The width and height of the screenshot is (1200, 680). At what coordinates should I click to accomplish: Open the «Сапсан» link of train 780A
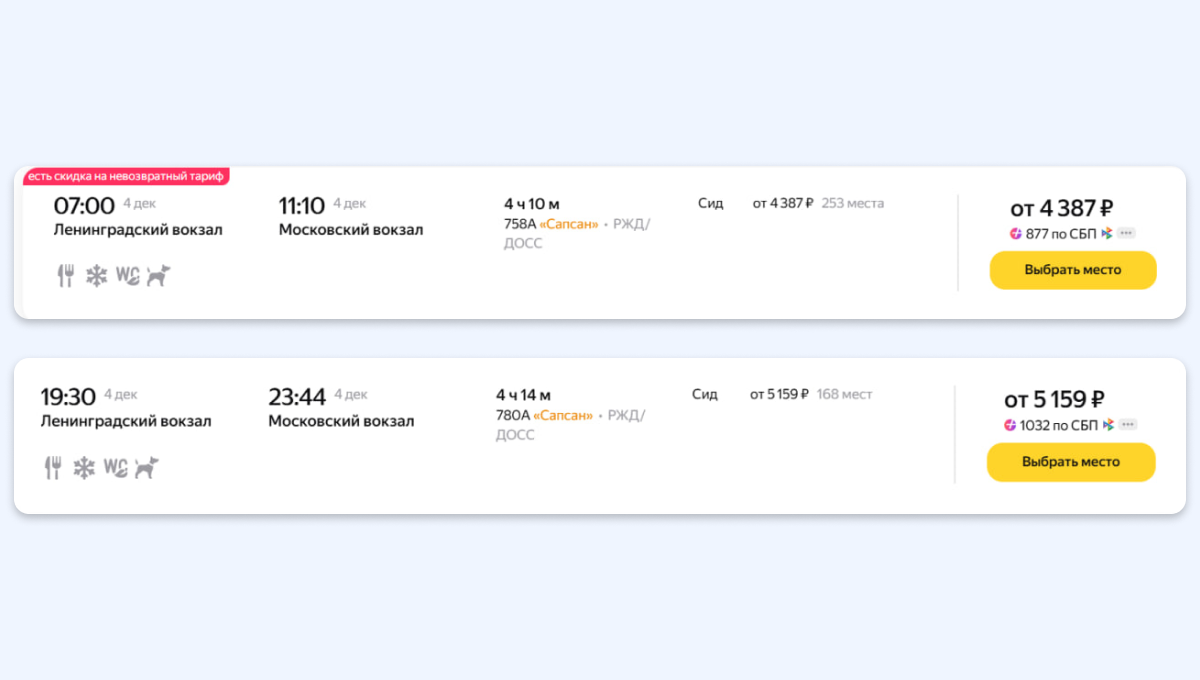tap(563, 415)
